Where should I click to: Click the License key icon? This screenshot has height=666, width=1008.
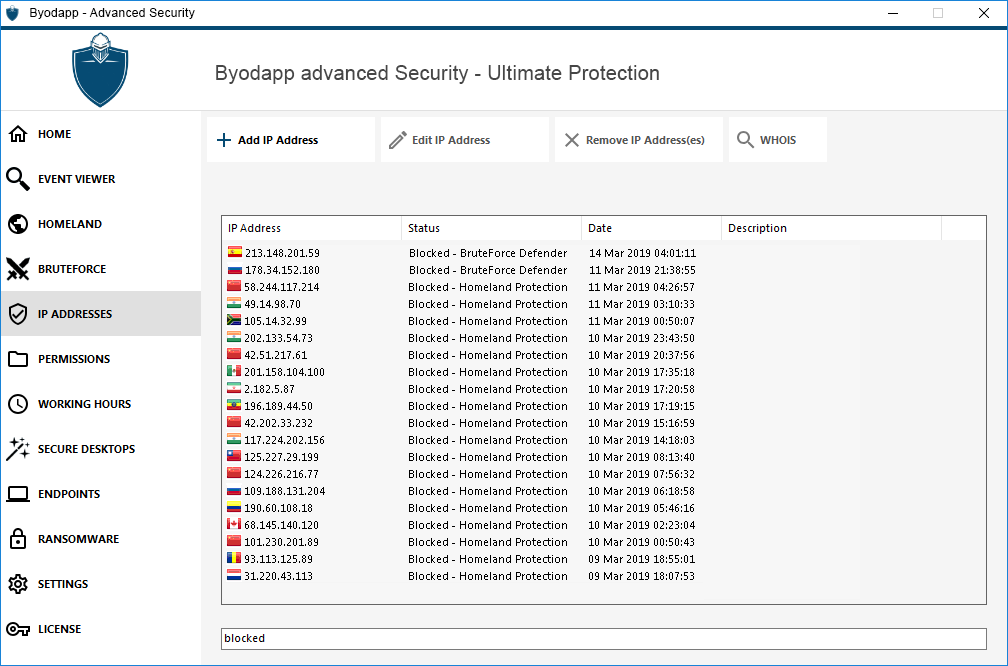[18, 629]
